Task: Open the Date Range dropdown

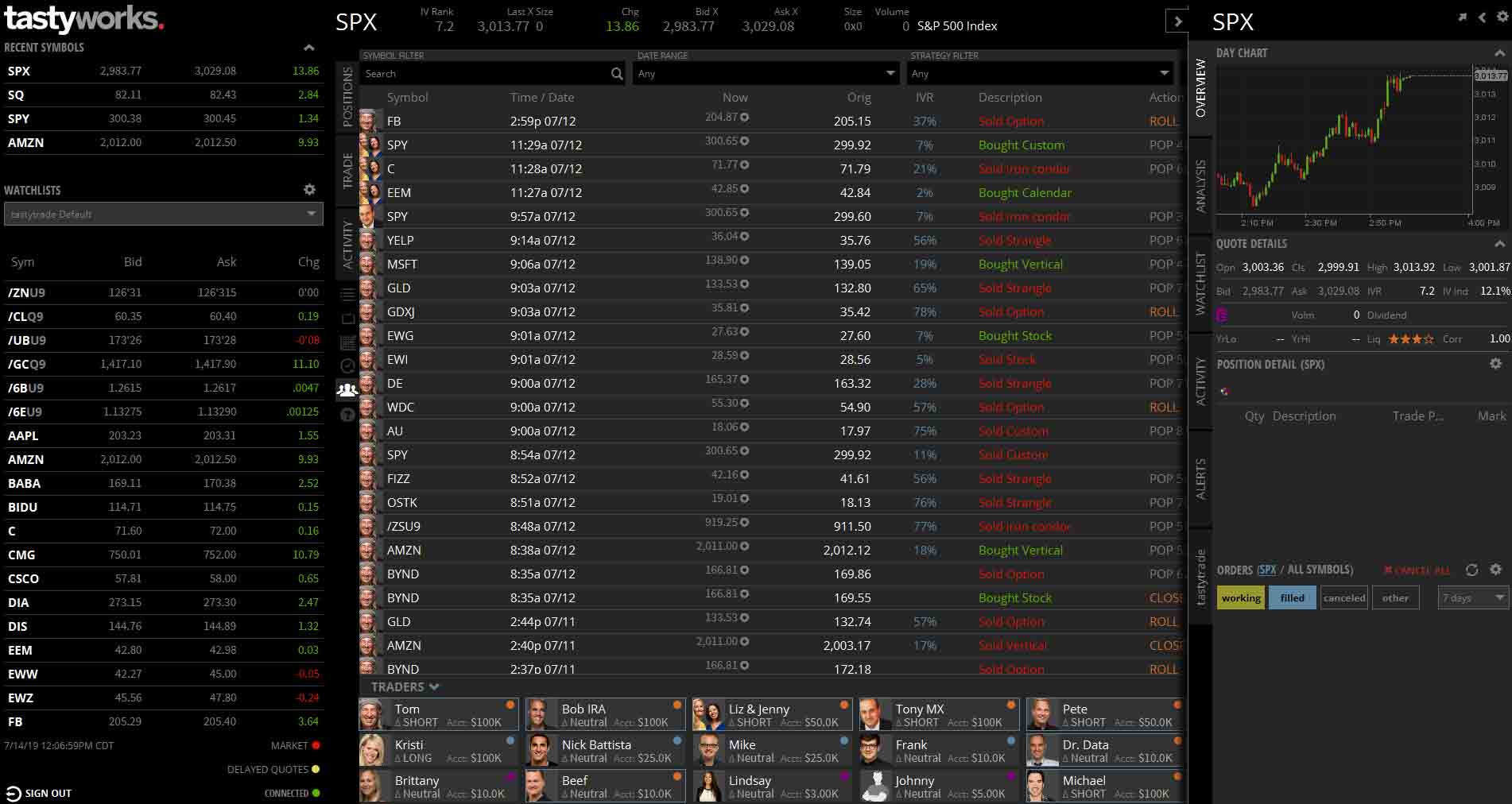Action: tap(767, 73)
